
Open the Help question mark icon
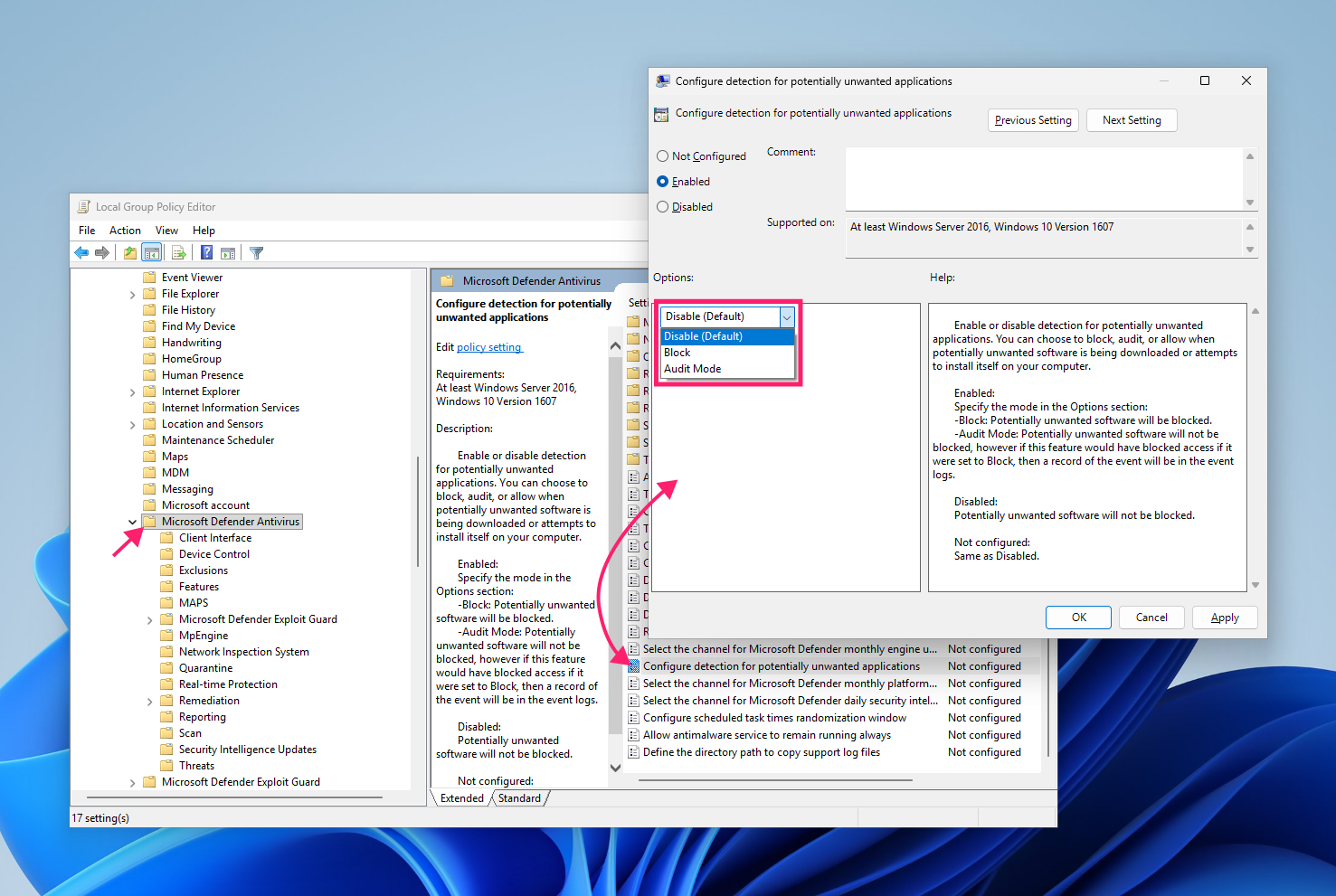pos(206,253)
